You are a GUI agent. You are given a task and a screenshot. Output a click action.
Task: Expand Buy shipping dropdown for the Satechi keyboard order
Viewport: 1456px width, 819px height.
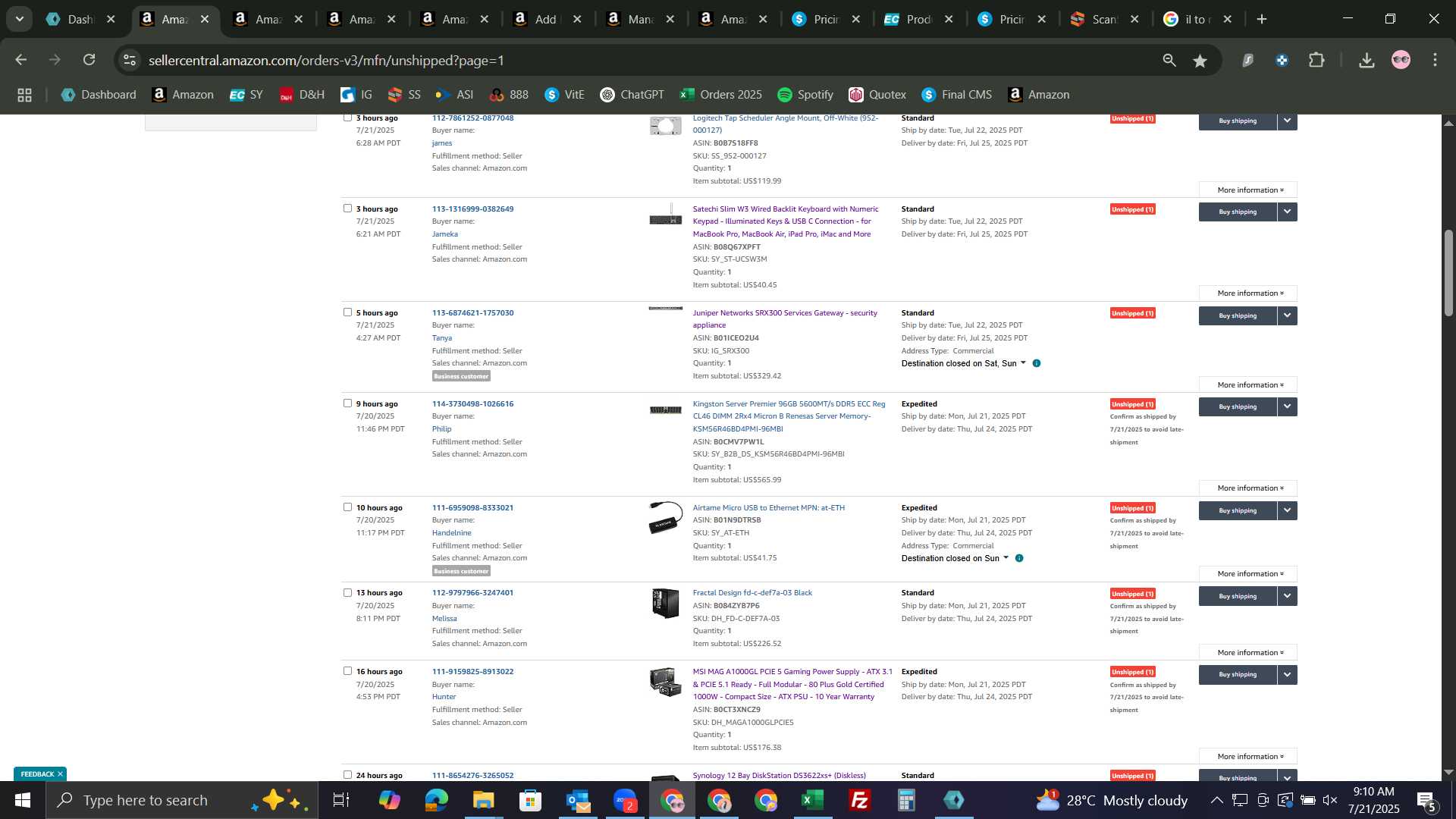[x=1287, y=212]
